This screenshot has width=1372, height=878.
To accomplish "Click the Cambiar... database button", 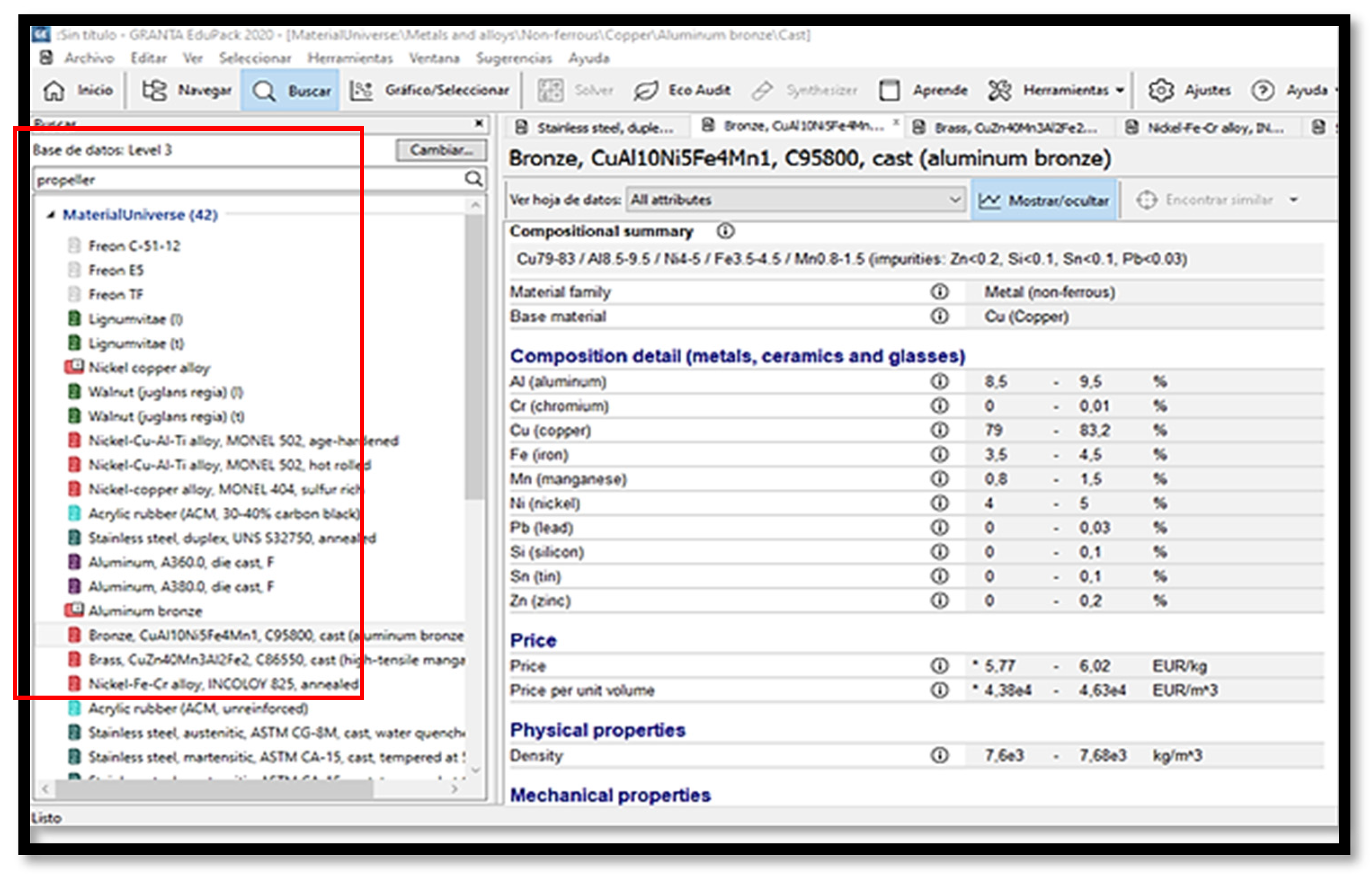I will click(441, 150).
